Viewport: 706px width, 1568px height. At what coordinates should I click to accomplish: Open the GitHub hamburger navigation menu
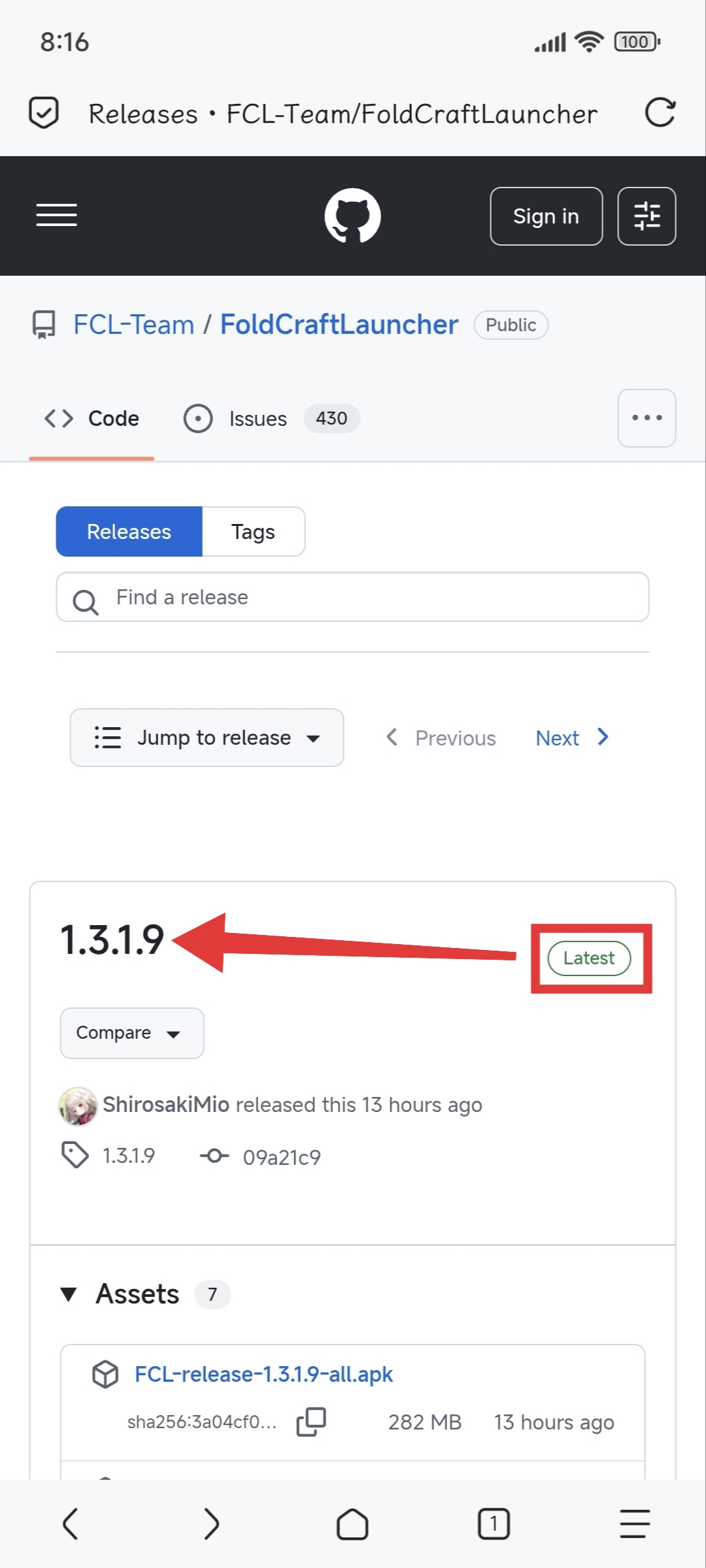coord(57,215)
